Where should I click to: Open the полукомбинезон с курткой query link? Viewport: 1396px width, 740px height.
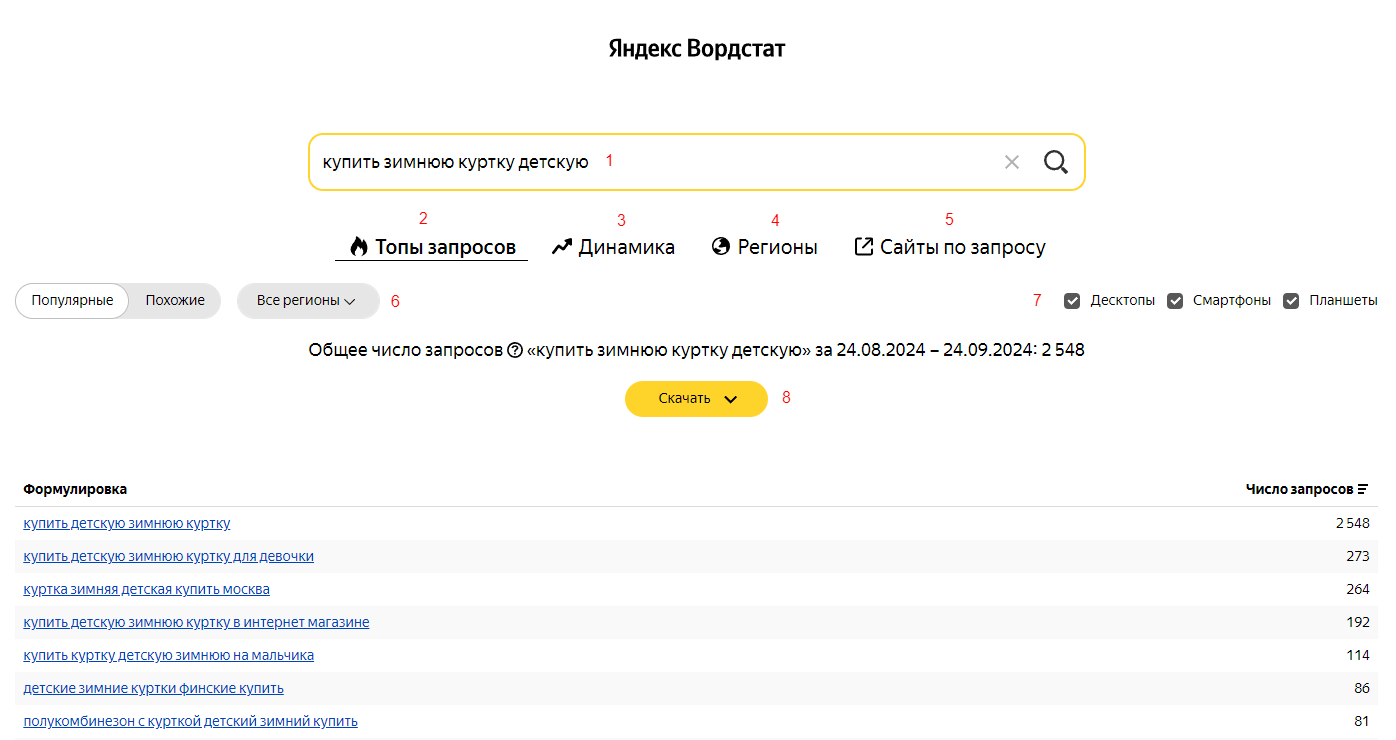pyautogui.click(x=191, y=721)
